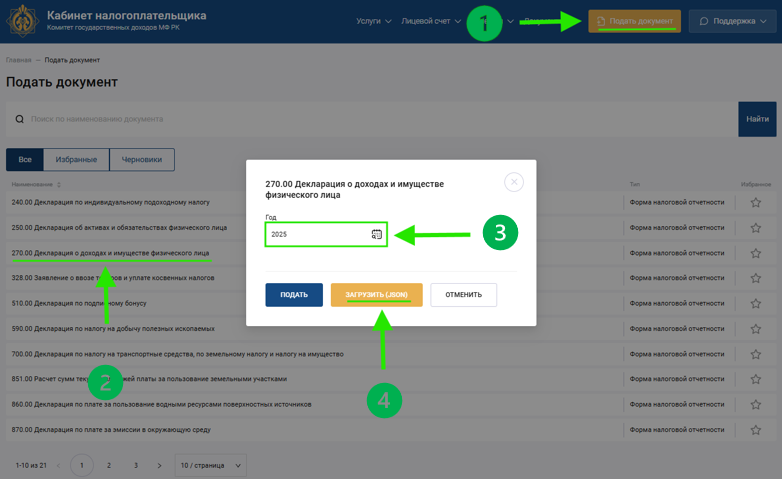Viewport: 782px width, 479px height.
Task: Click the taxpayer cabinet logo emblem
Action: point(22,21)
